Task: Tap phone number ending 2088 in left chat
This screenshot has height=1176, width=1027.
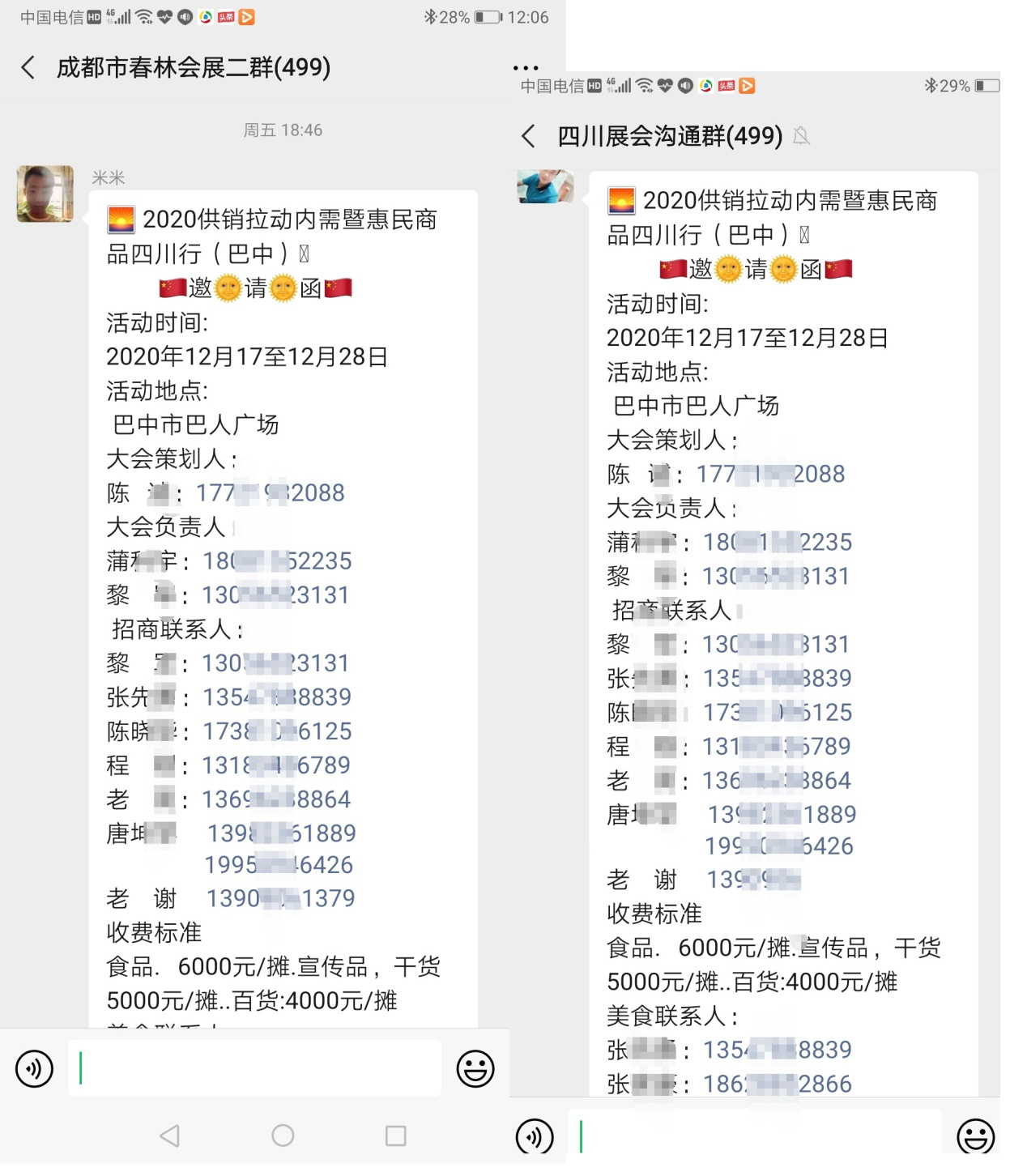Action: 271,492
